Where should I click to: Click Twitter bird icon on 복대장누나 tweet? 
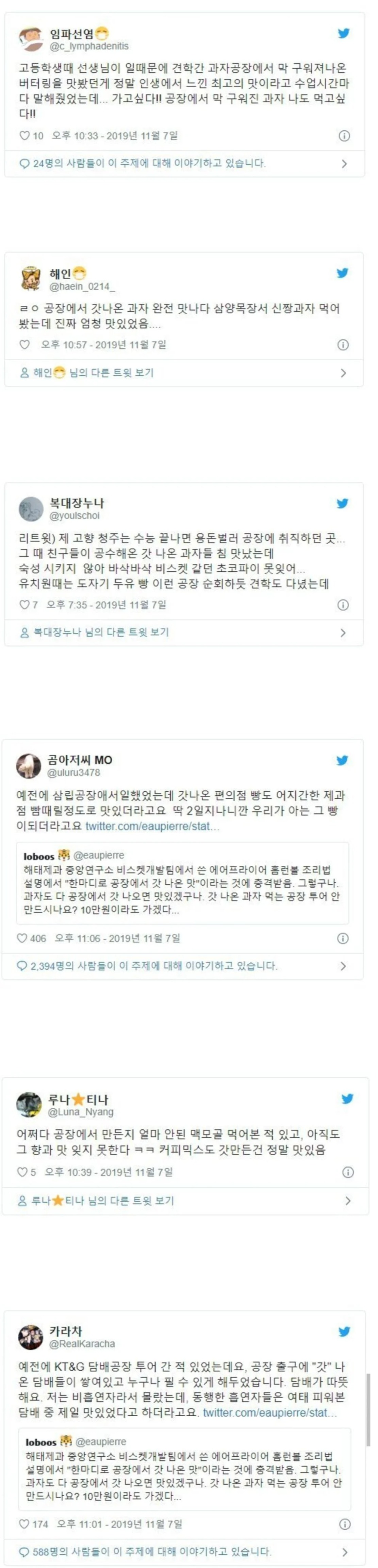pos(343,504)
